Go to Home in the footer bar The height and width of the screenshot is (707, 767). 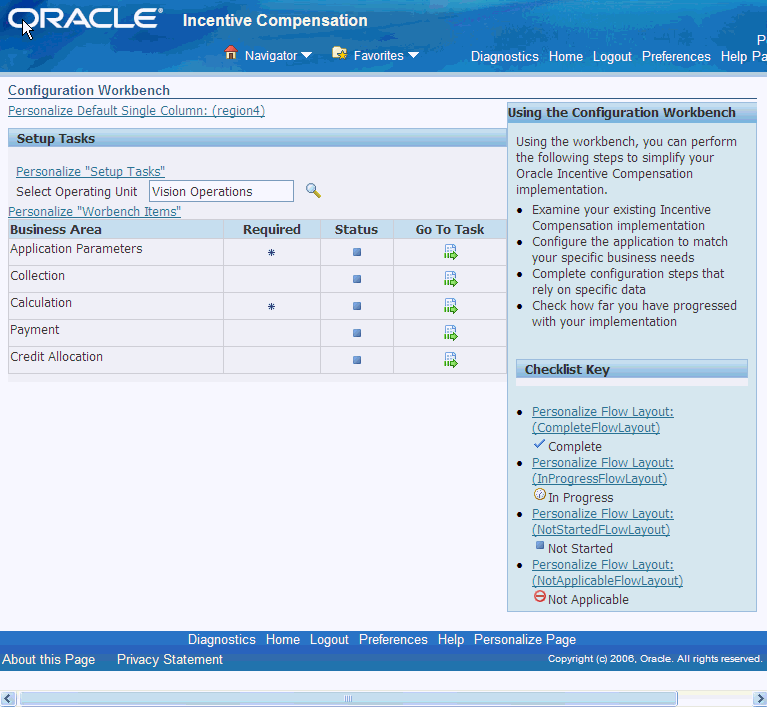[283, 639]
